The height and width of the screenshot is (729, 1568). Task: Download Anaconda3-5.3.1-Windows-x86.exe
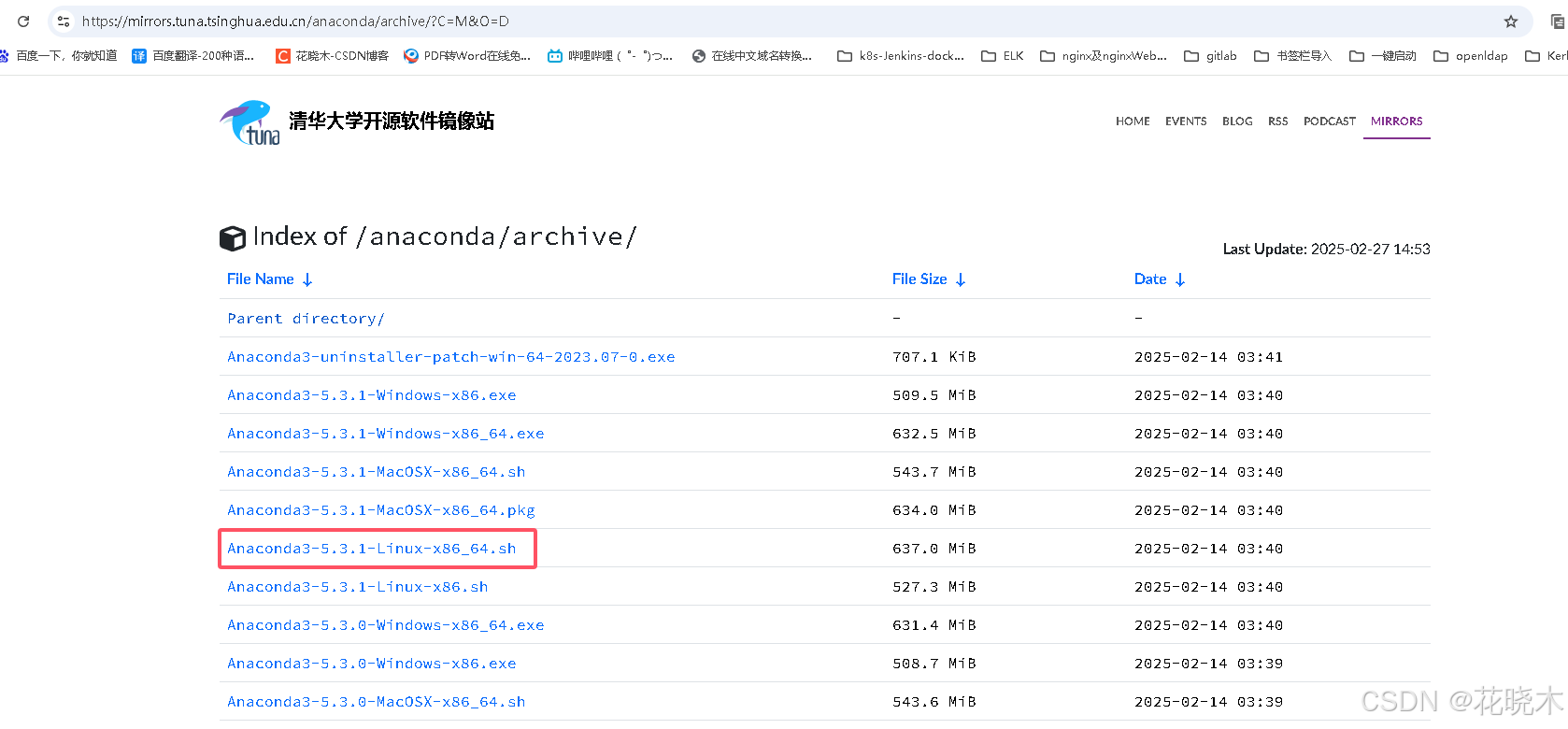pos(372,395)
